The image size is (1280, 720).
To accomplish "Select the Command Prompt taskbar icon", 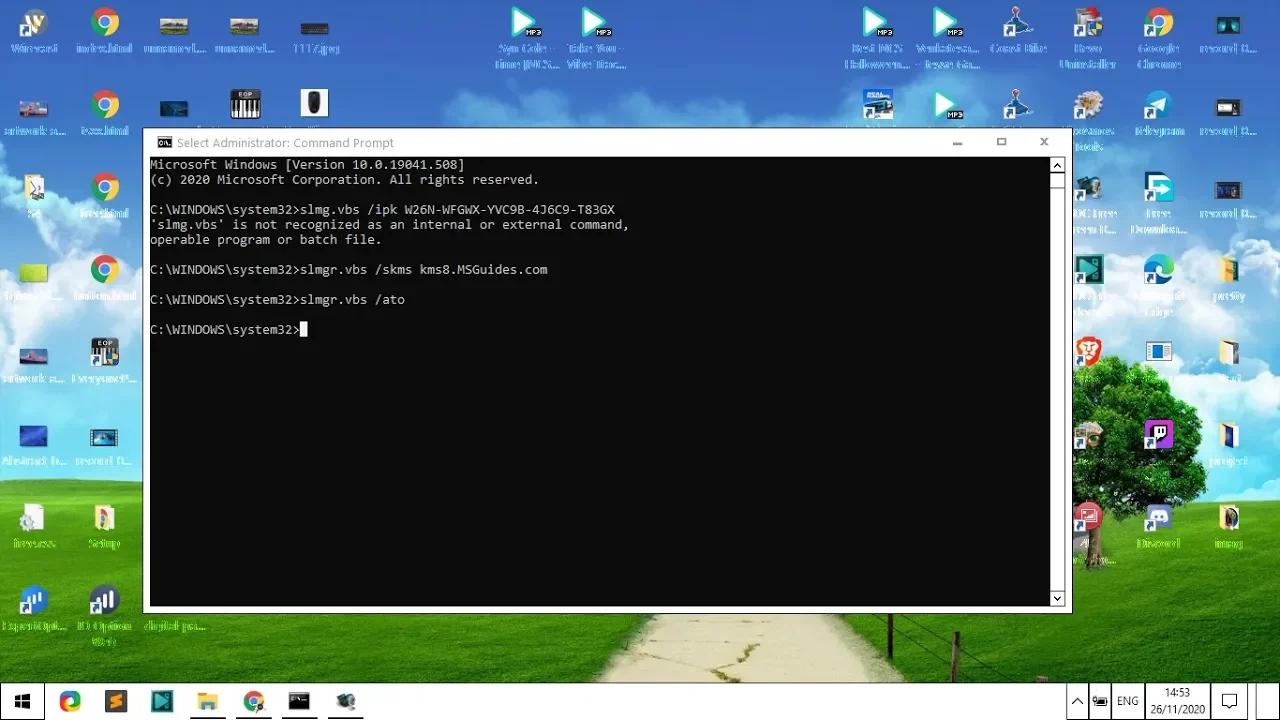I will coord(299,701).
